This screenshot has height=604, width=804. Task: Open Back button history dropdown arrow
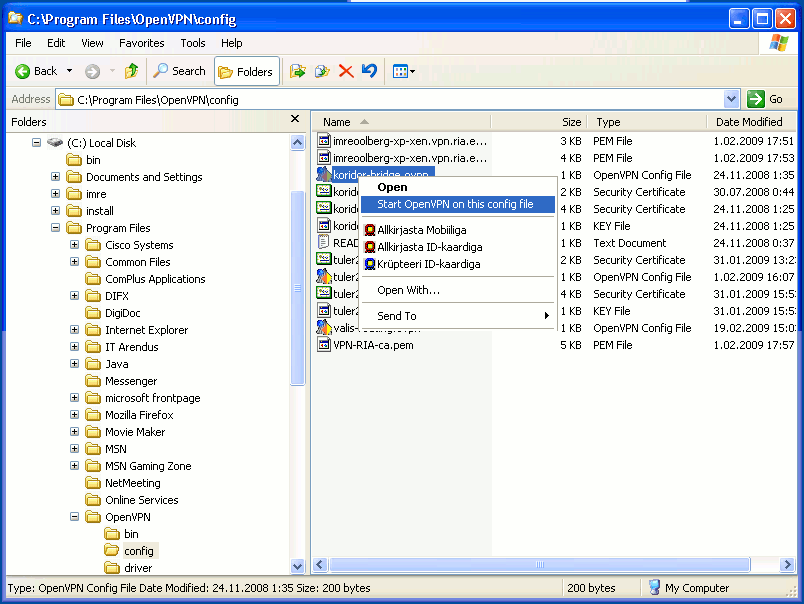(x=70, y=71)
